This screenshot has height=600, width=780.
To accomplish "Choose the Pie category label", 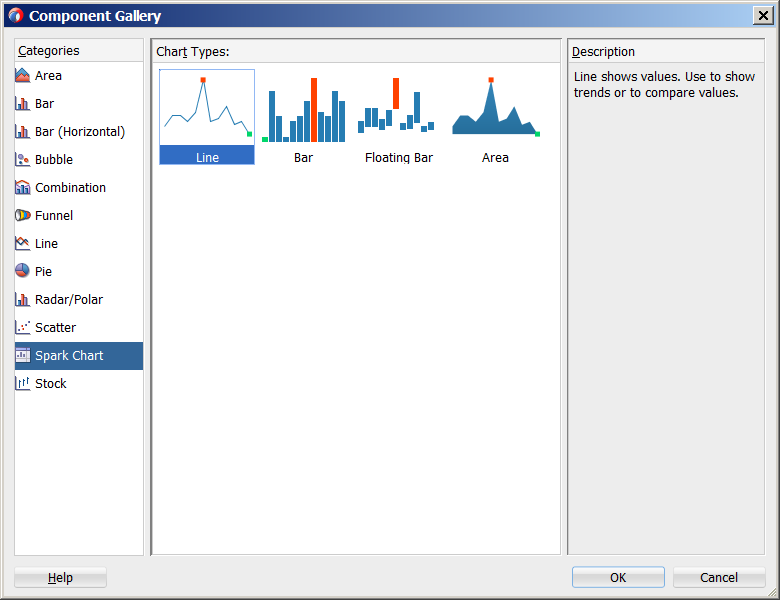I will click(43, 272).
